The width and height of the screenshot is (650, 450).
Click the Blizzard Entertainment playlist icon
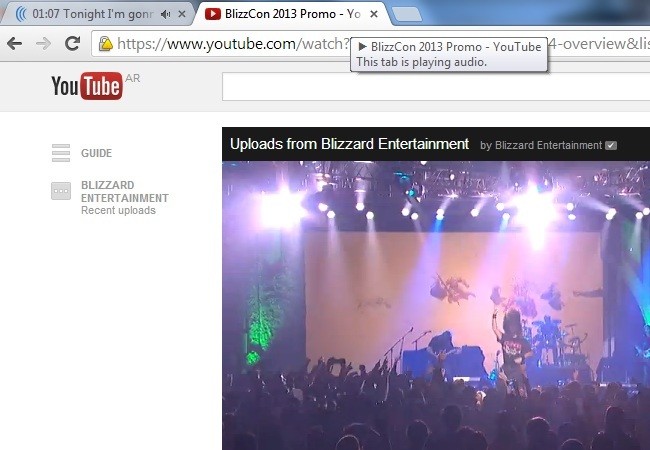[61, 191]
